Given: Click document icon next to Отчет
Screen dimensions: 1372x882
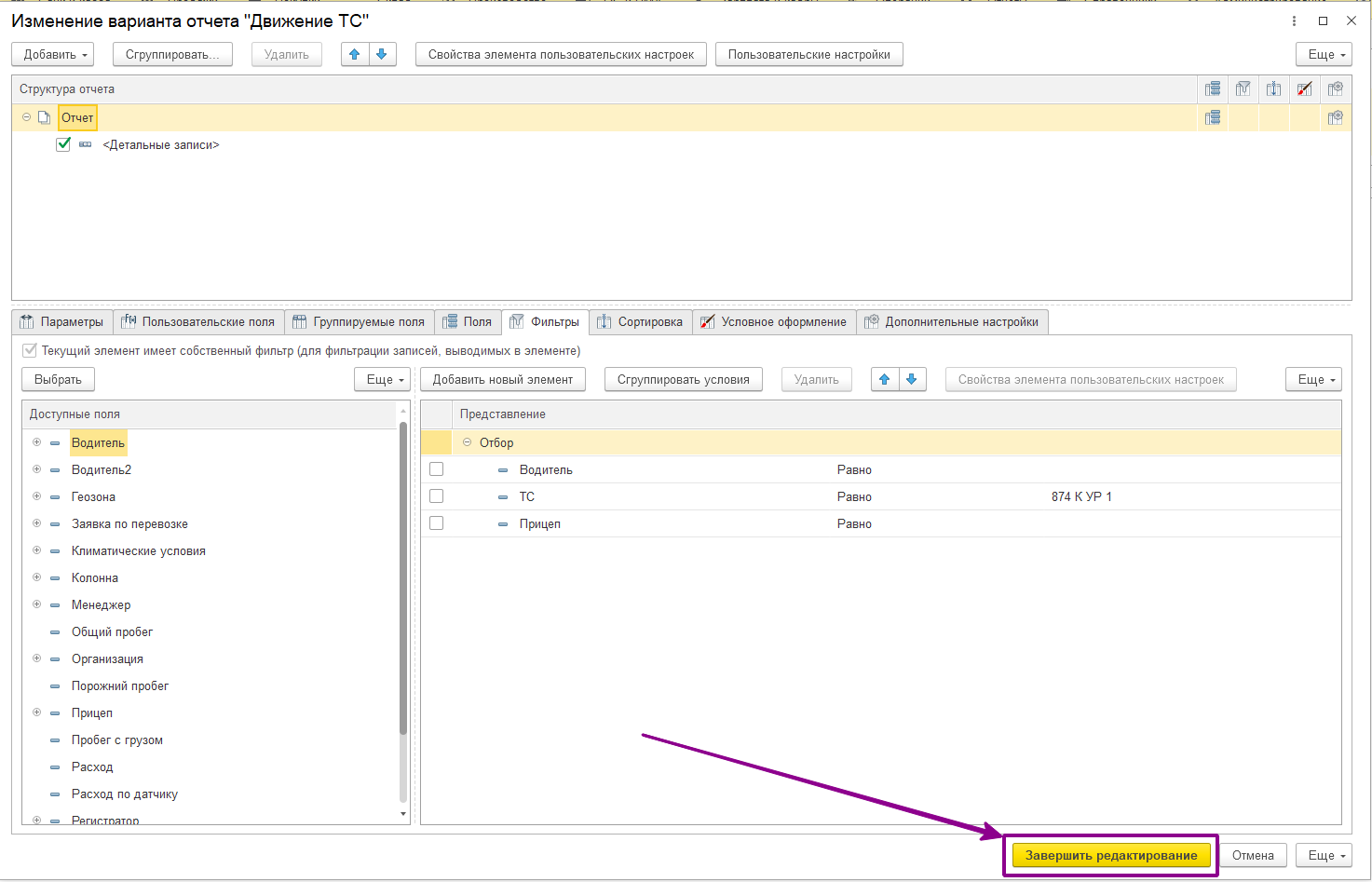Looking at the screenshot, I should (x=44, y=117).
